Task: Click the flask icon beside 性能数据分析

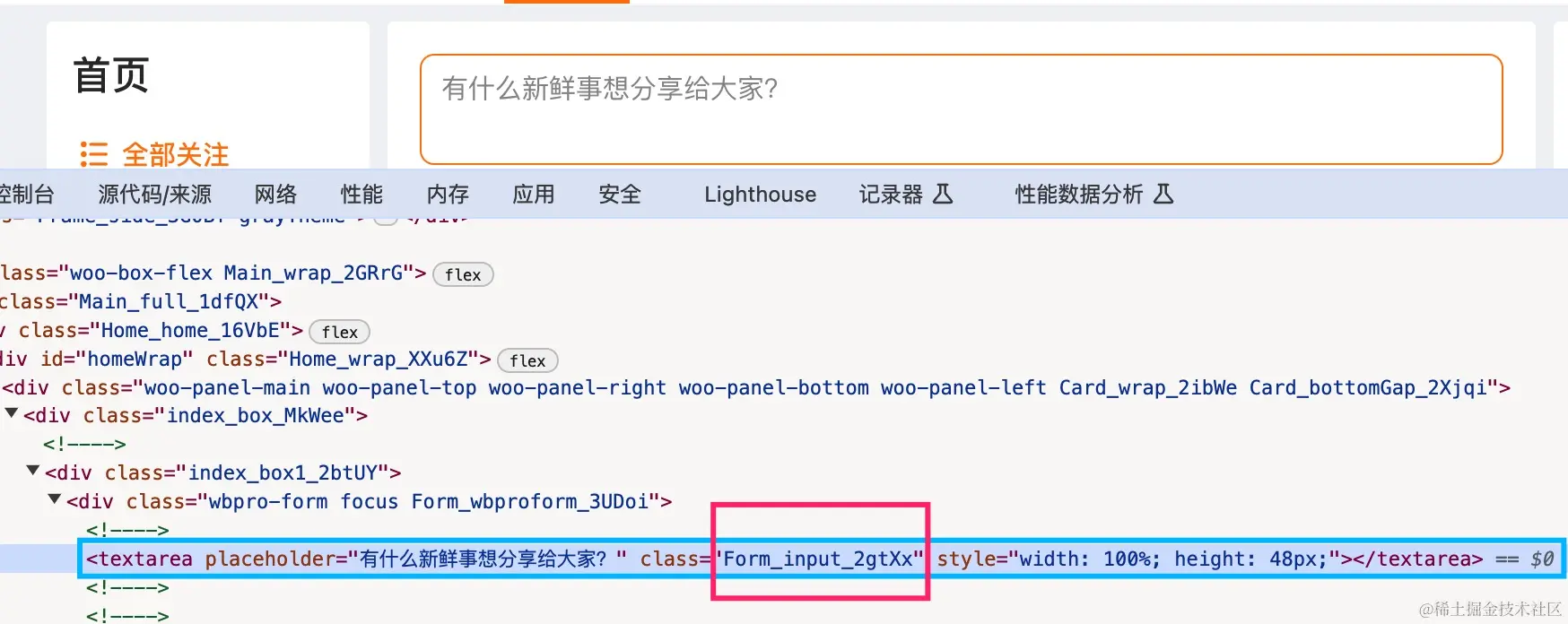Action: pyautogui.click(x=1163, y=194)
